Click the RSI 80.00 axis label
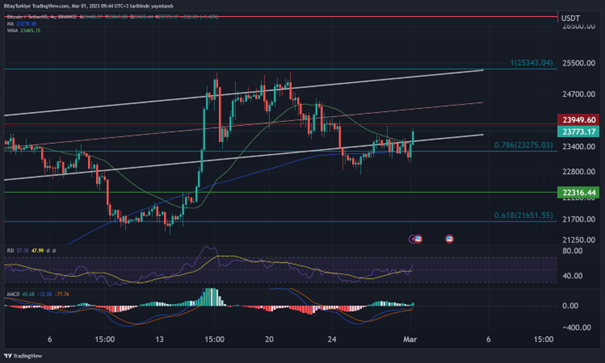This screenshot has height=363, width=605. (573, 251)
